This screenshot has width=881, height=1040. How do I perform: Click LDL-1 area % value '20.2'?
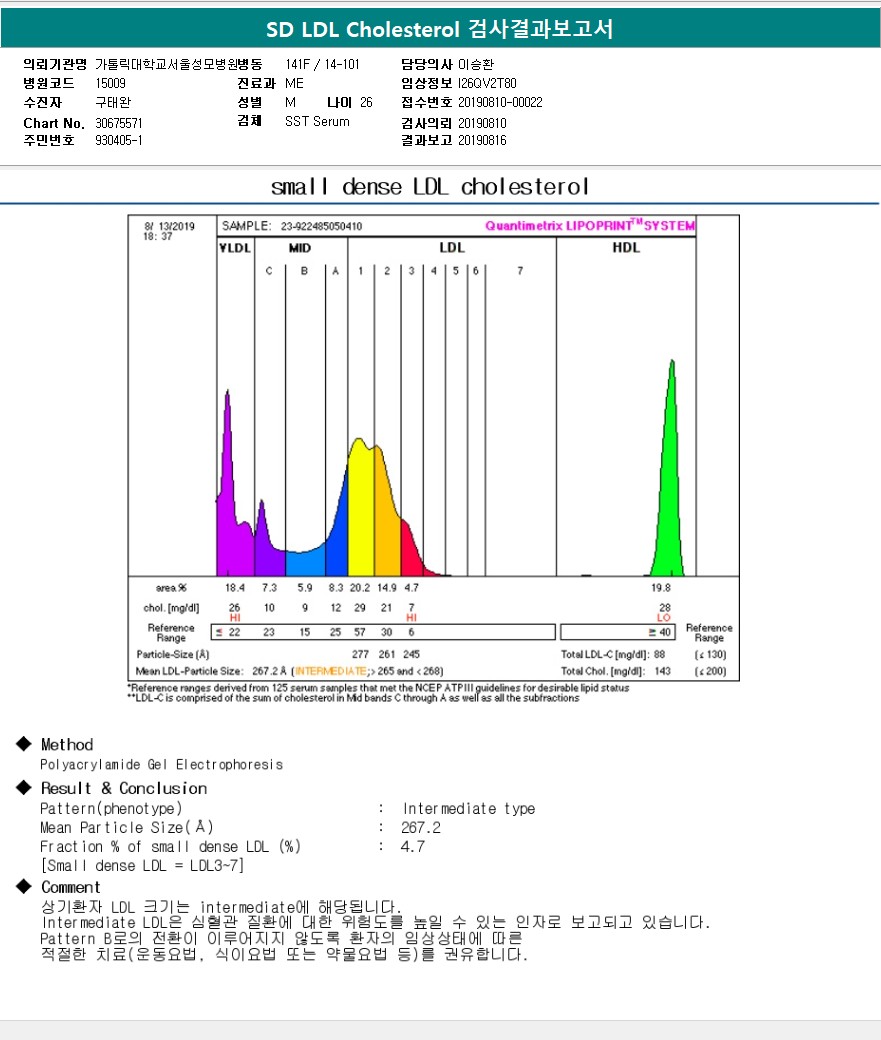pos(360,588)
